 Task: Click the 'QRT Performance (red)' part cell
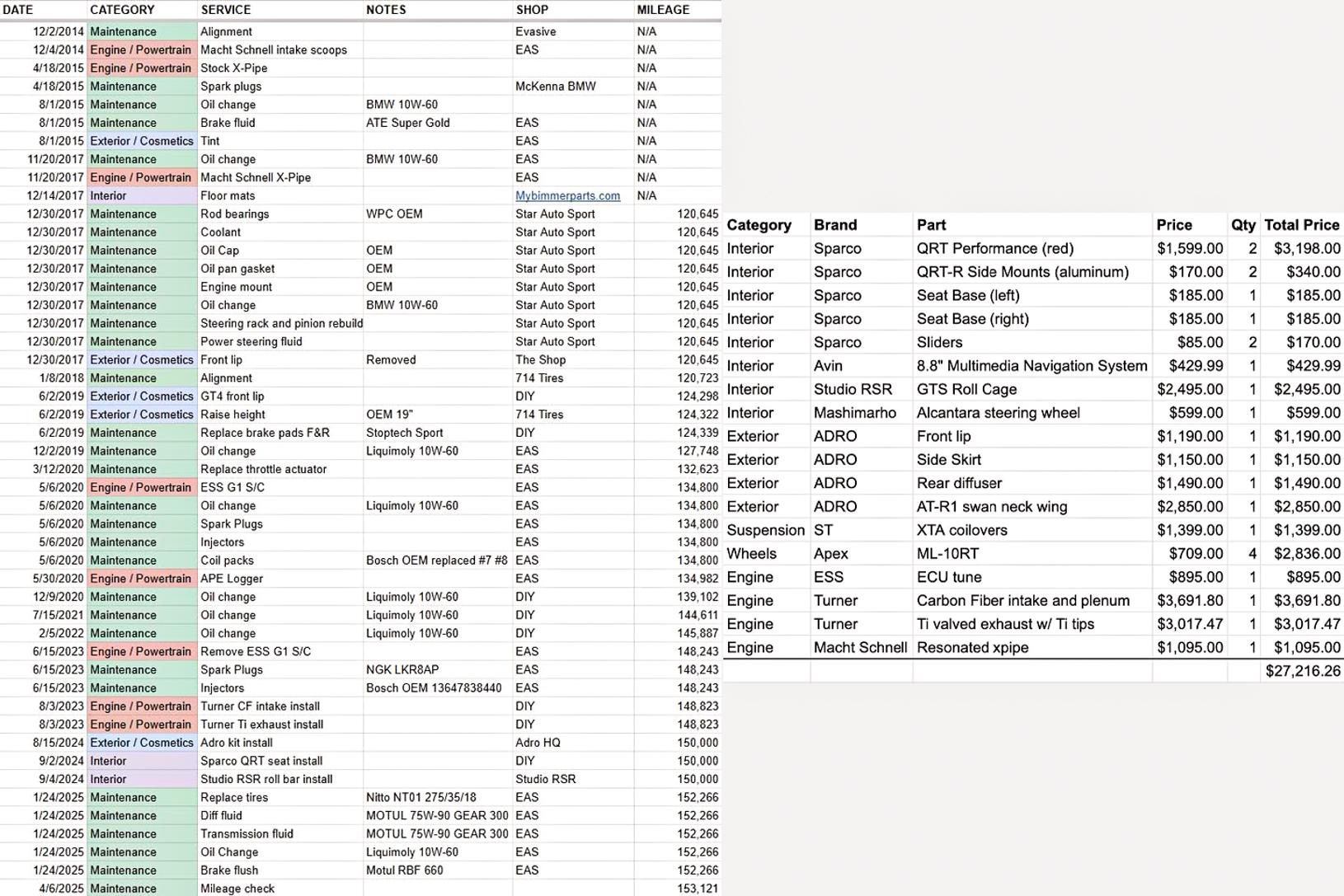(x=1032, y=248)
